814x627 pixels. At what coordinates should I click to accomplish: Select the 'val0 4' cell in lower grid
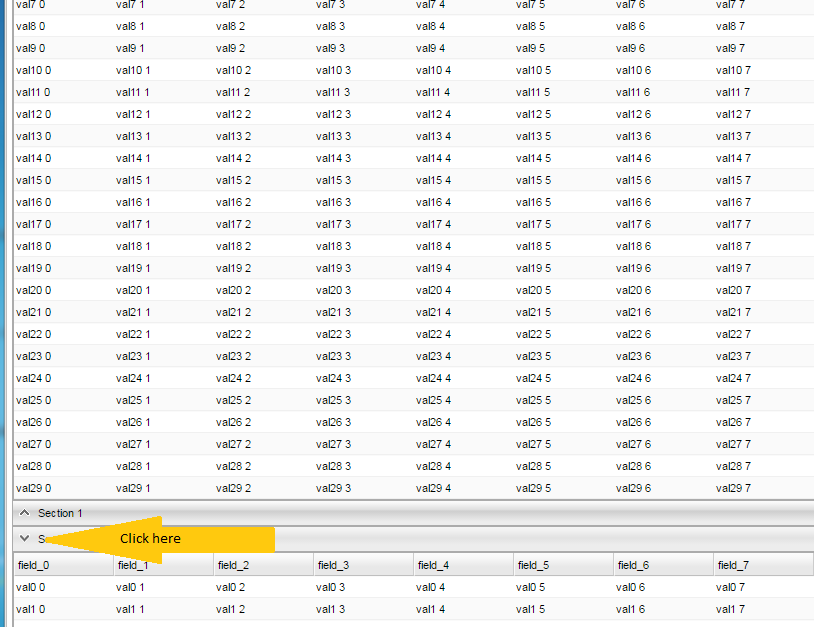pyautogui.click(x=433, y=587)
